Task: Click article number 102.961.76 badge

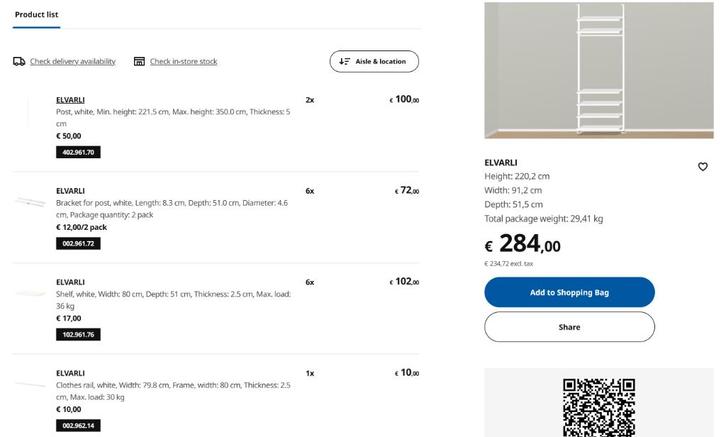Action: click(x=78, y=334)
